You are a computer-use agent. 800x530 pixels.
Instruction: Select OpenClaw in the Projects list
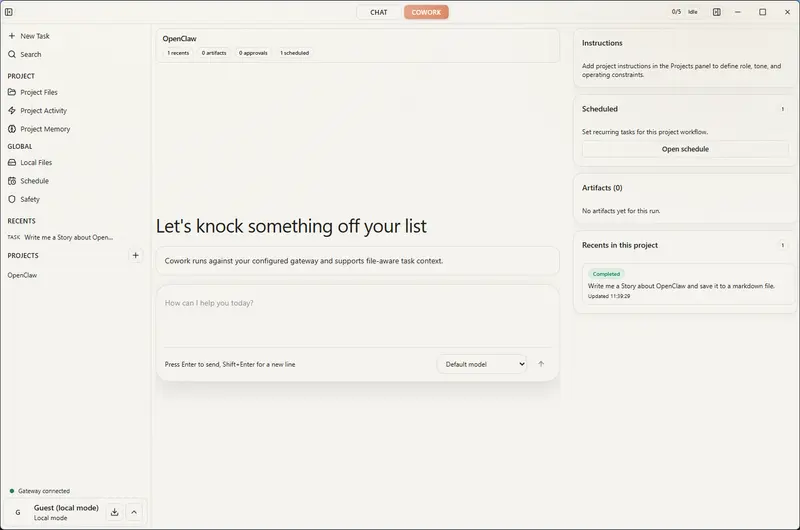click(22, 275)
